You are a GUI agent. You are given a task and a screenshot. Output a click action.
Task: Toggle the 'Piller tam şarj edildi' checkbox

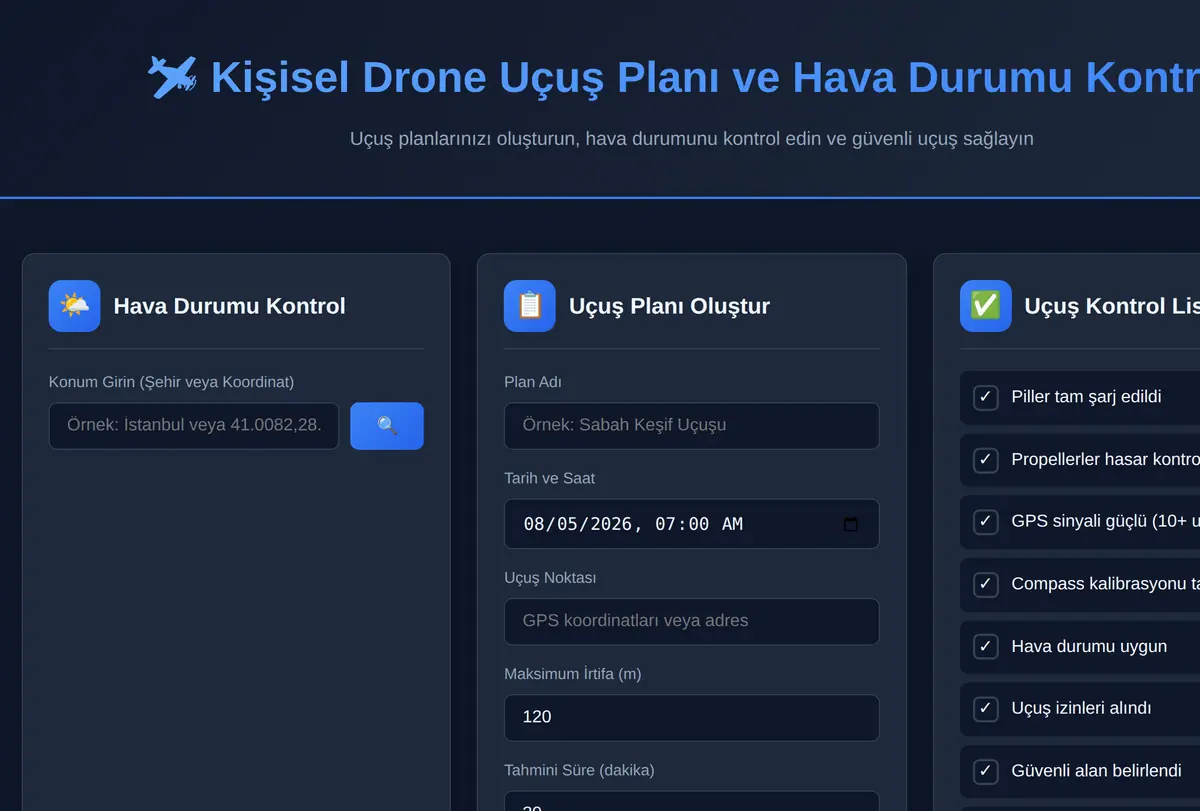986,397
